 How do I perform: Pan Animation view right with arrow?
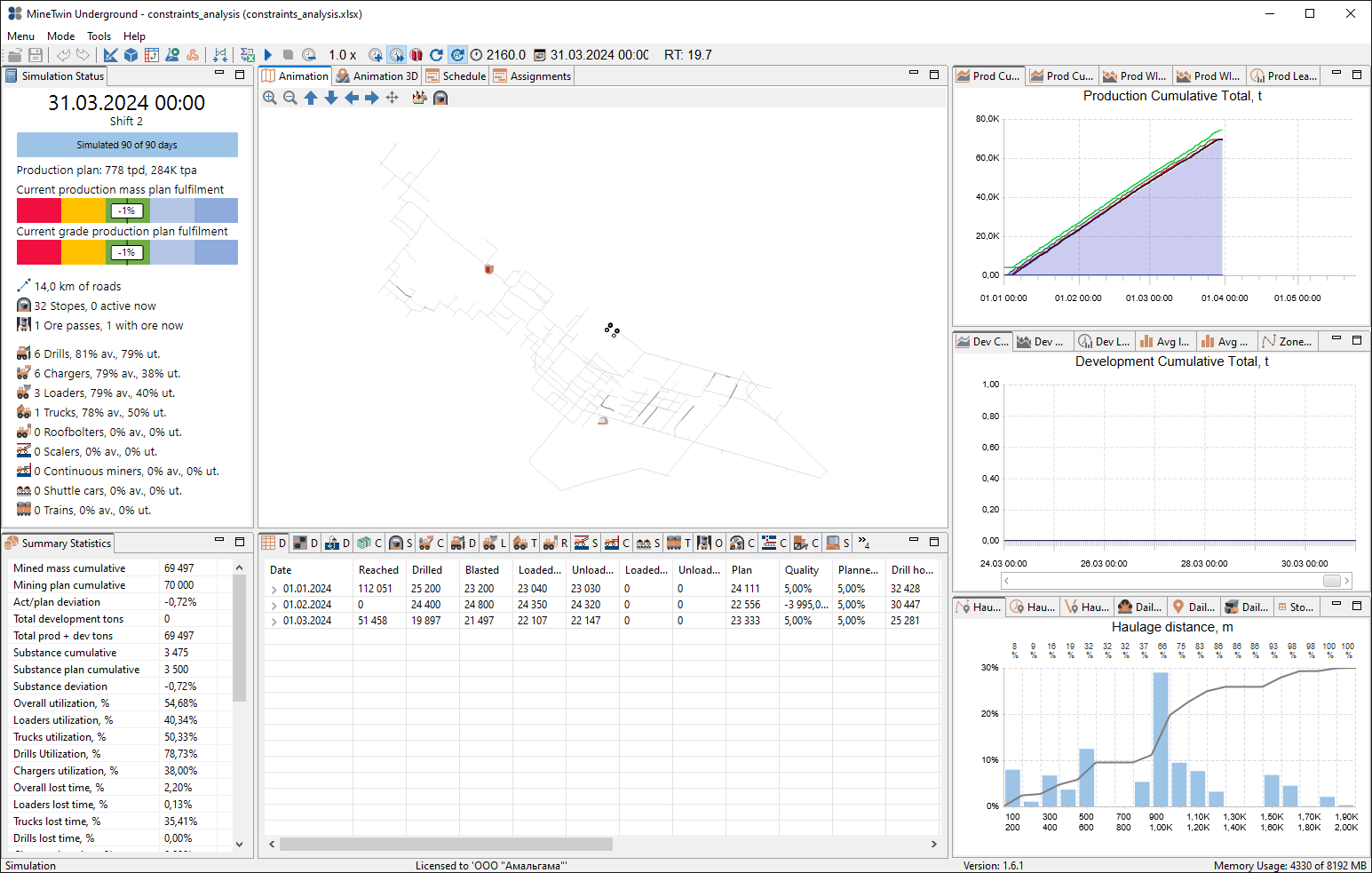[x=372, y=98]
